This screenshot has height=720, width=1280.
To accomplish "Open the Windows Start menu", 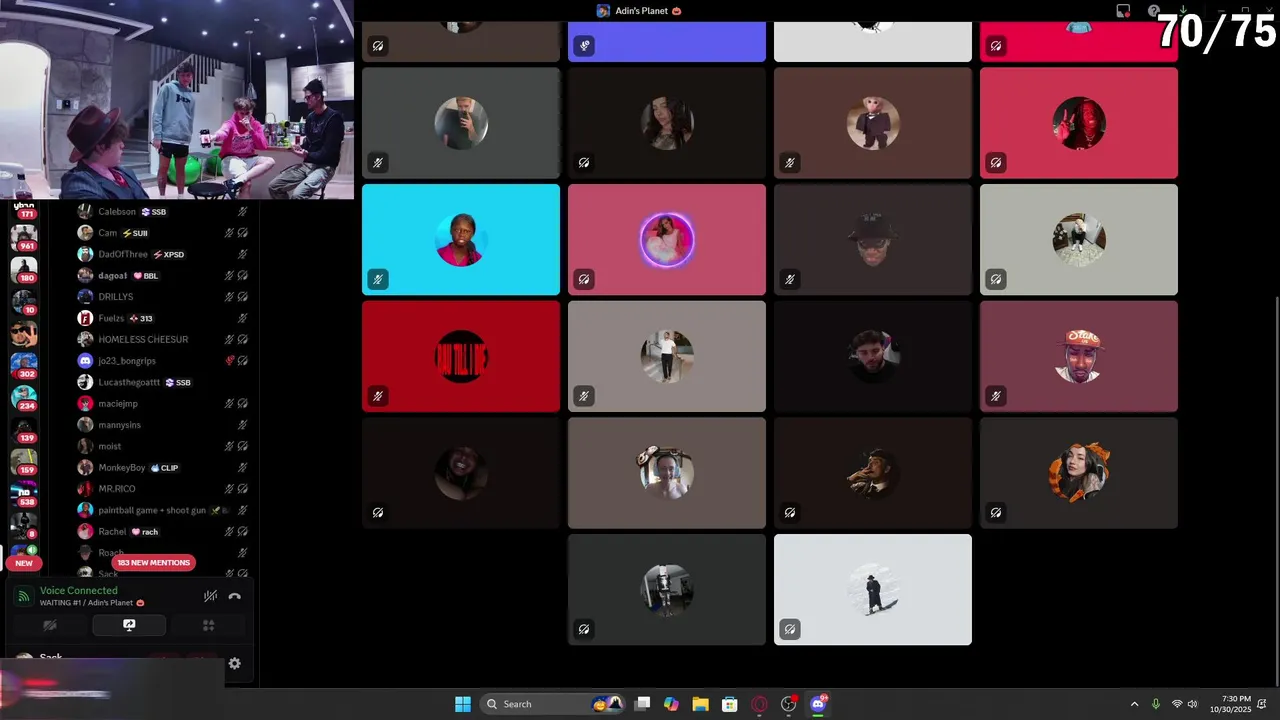I will pyautogui.click(x=463, y=704).
